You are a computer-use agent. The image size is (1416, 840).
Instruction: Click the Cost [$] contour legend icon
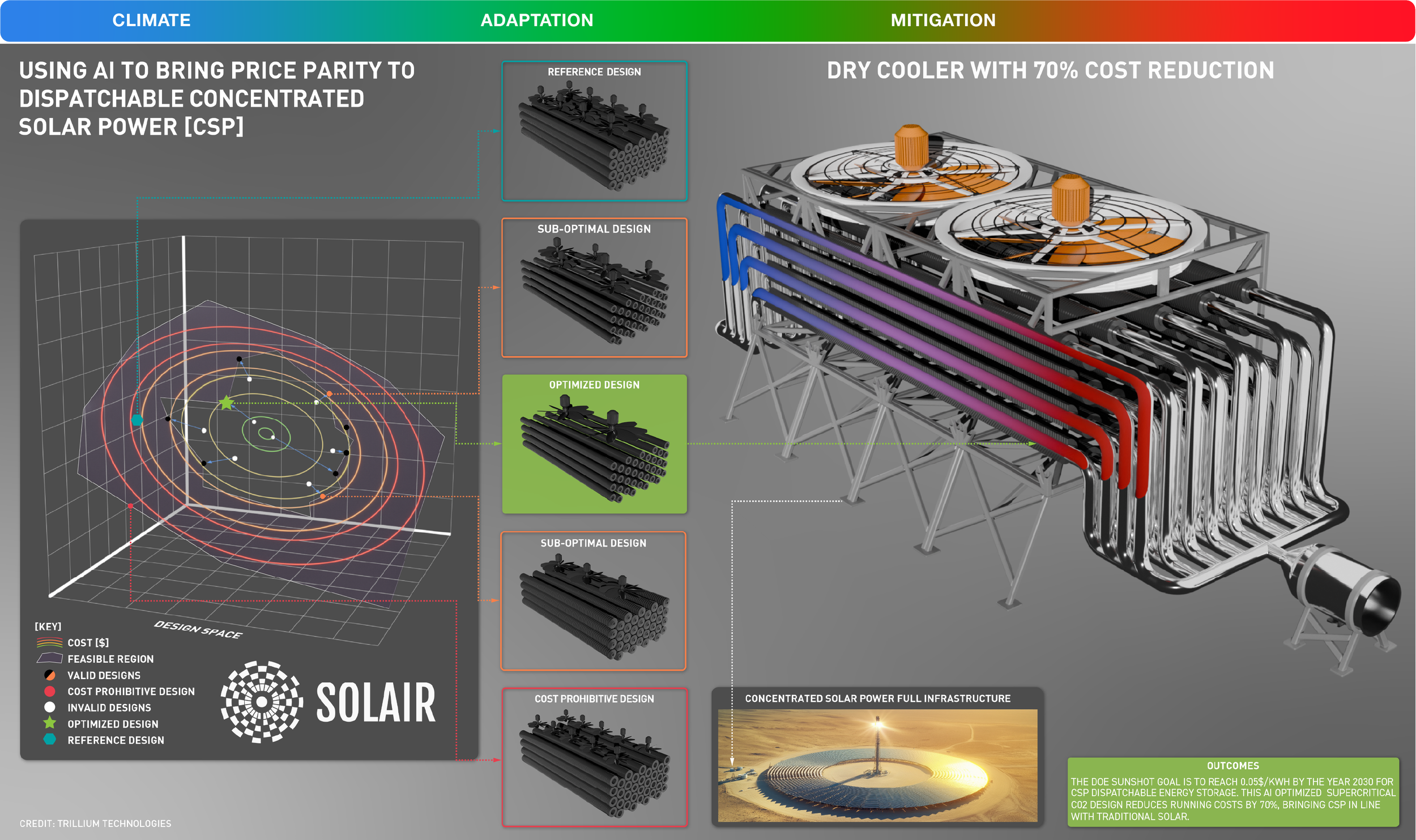[49, 643]
